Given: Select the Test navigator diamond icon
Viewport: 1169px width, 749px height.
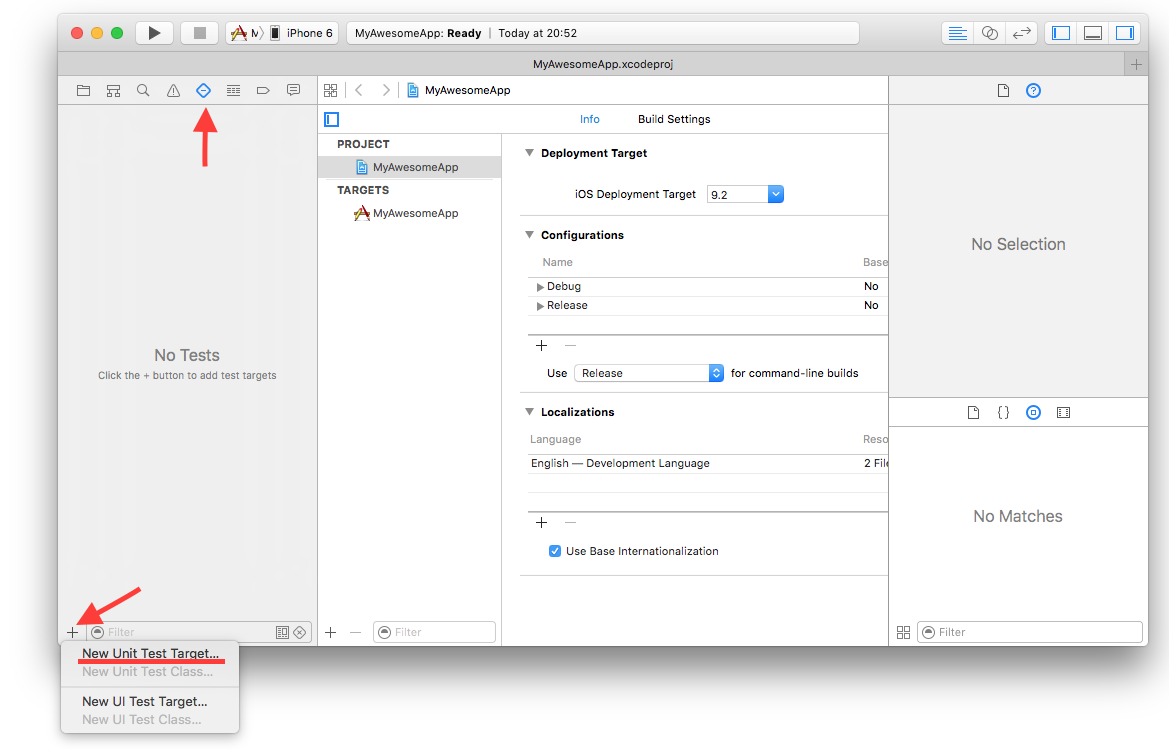Looking at the screenshot, I should (204, 90).
